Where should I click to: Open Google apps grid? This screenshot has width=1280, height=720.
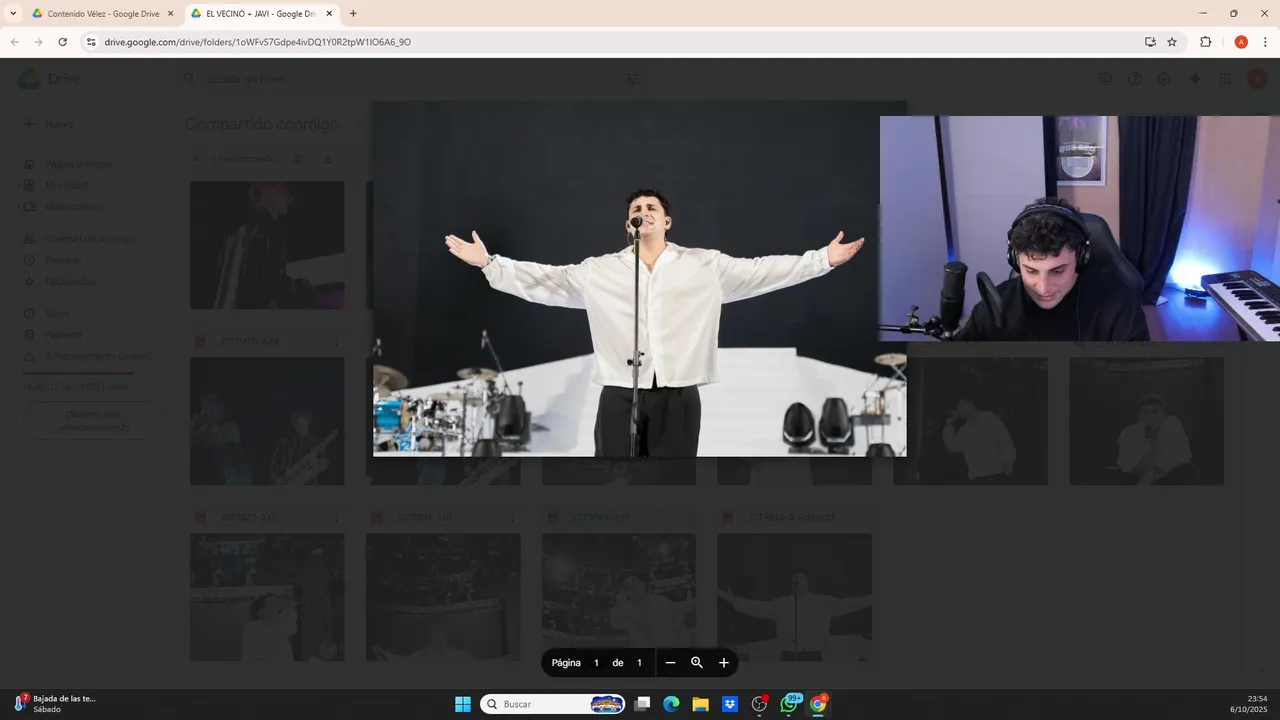(x=1225, y=79)
